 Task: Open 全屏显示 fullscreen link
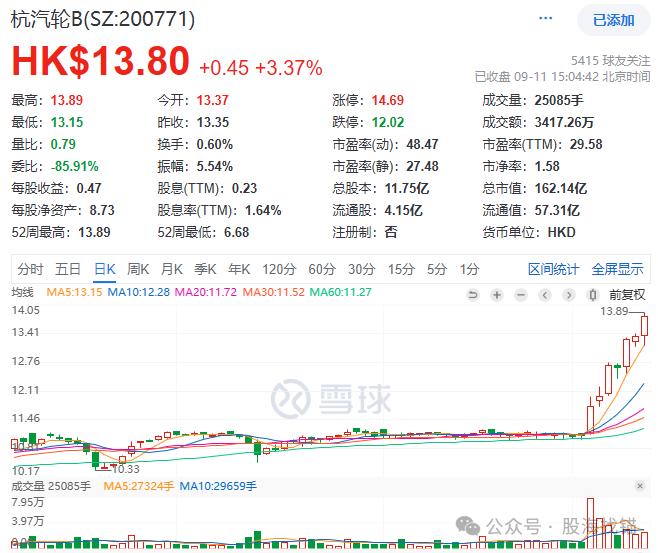(x=618, y=269)
